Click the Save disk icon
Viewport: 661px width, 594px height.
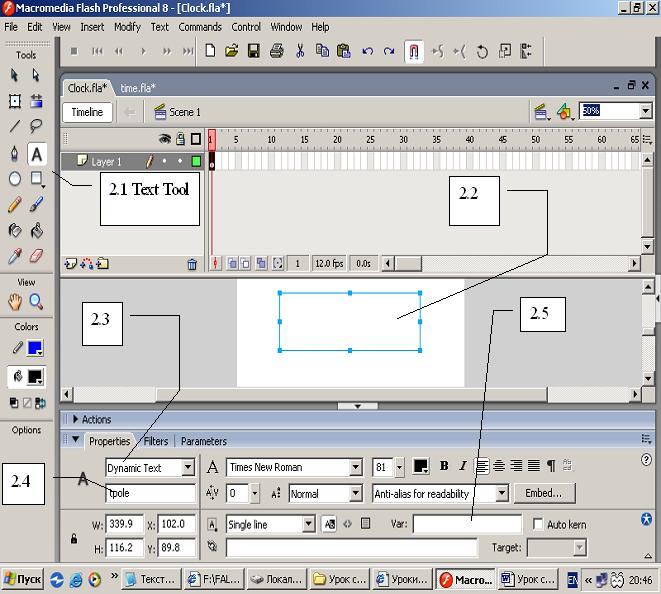coord(253,51)
